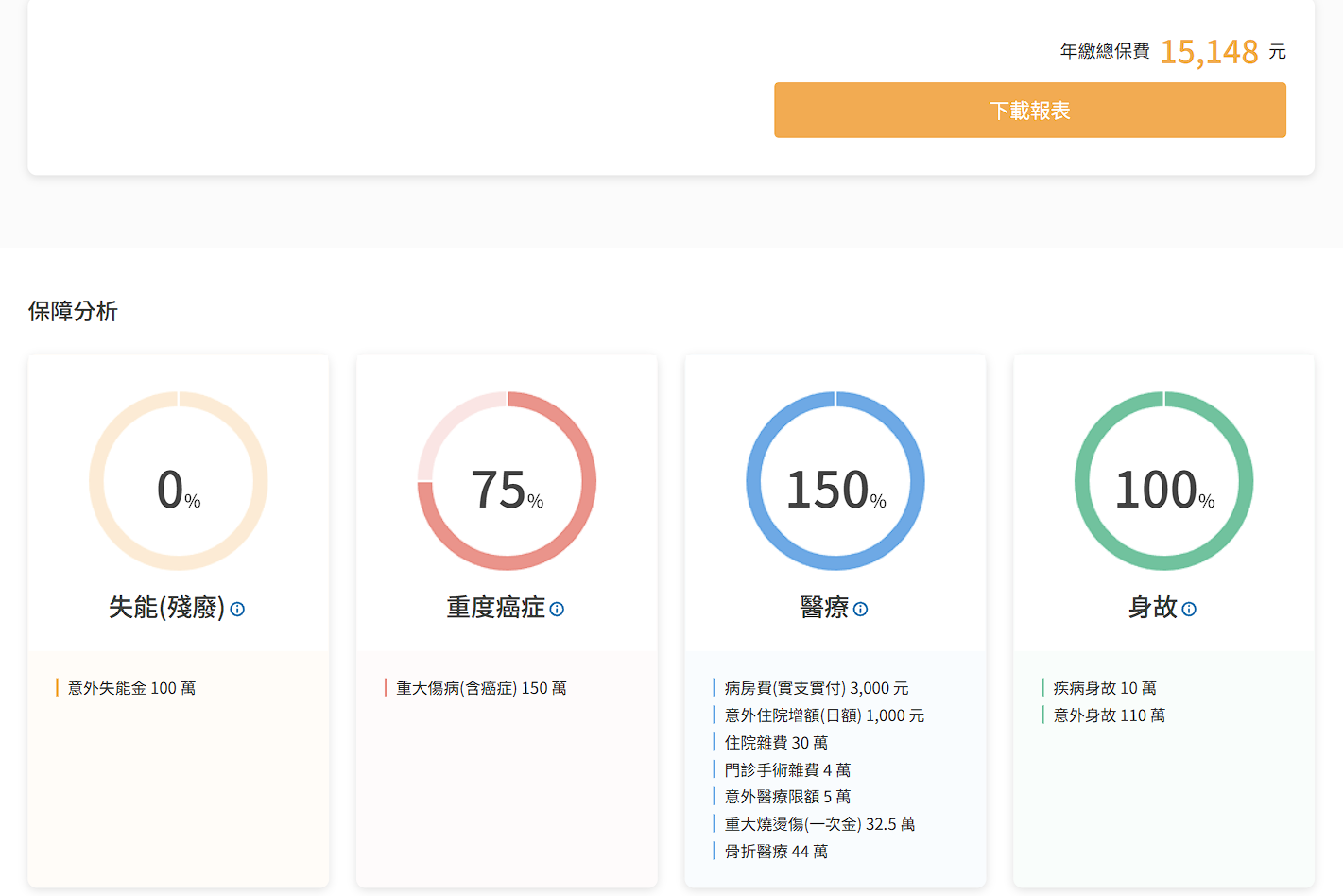Select the 重度癌症 card title
Viewport: 1343px width, 896px height.
[x=496, y=608]
